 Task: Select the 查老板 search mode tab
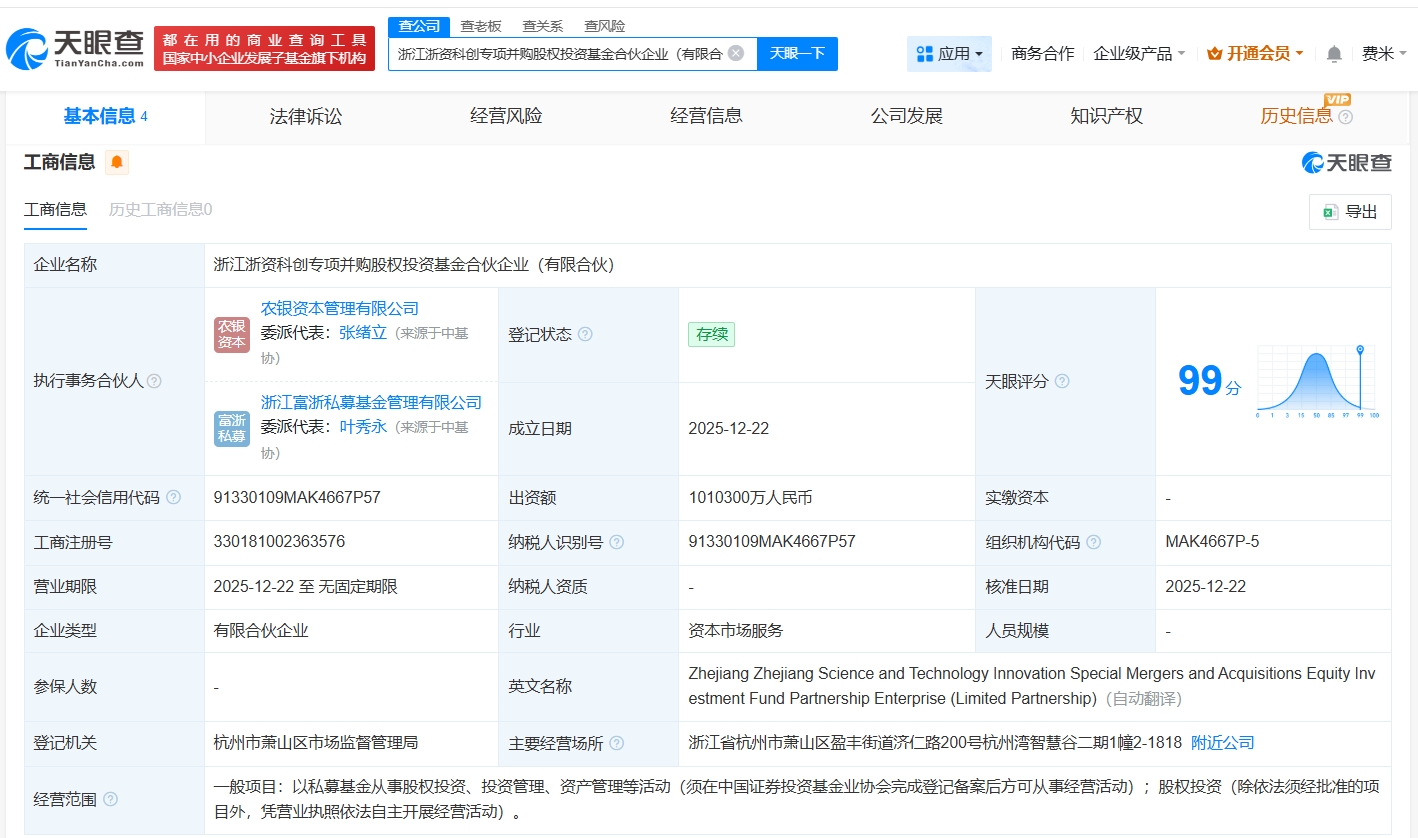(x=481, y=26)
